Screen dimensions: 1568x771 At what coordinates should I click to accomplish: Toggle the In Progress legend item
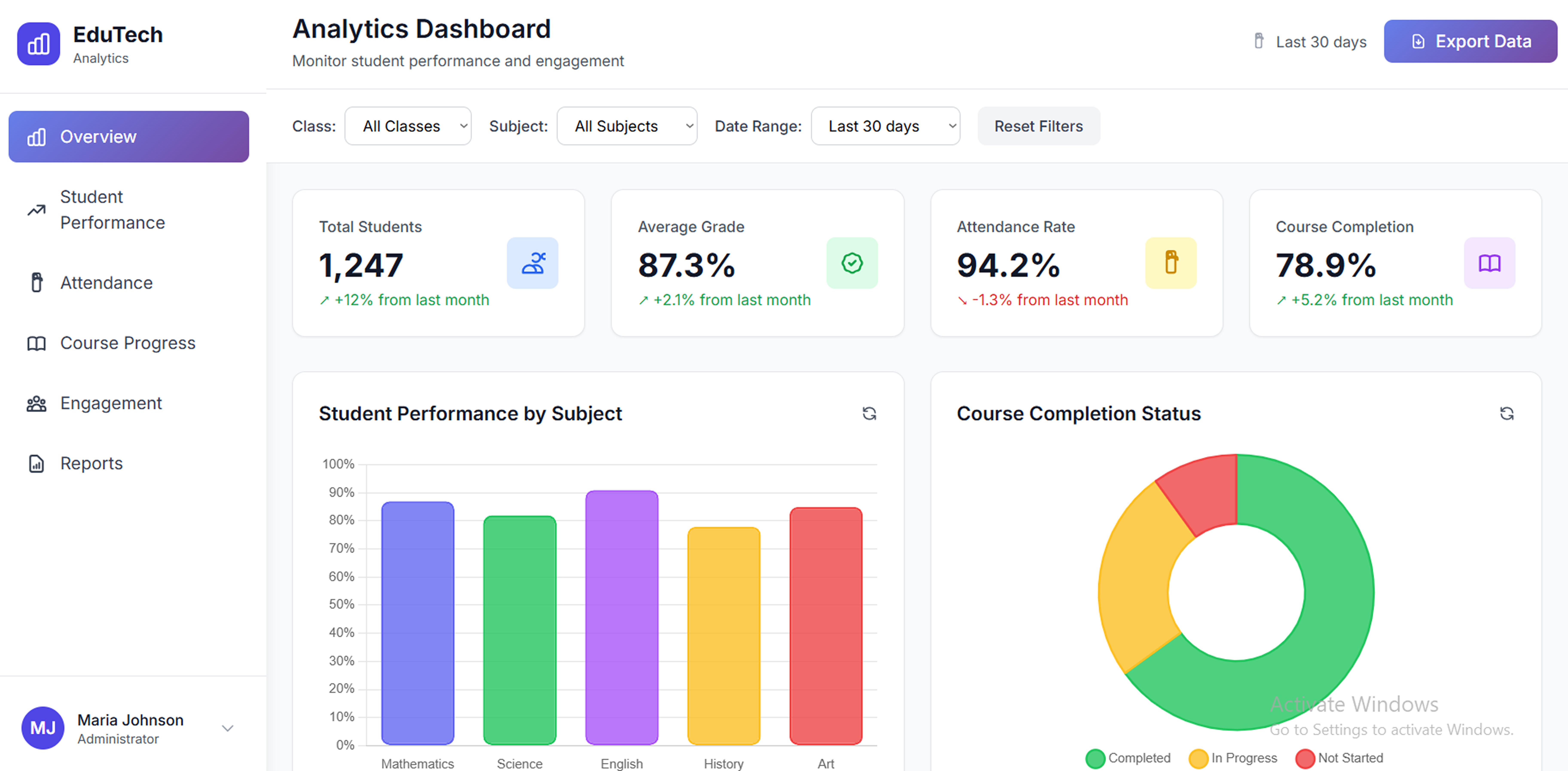click(1233, 758)
